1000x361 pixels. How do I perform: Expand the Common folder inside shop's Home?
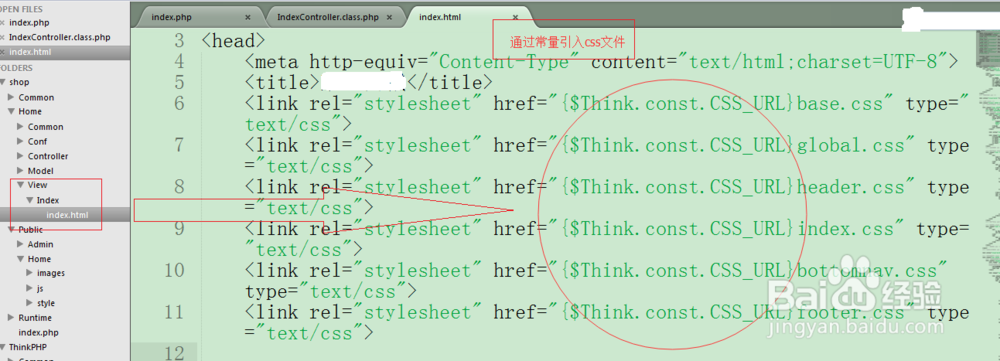(20, 127)
